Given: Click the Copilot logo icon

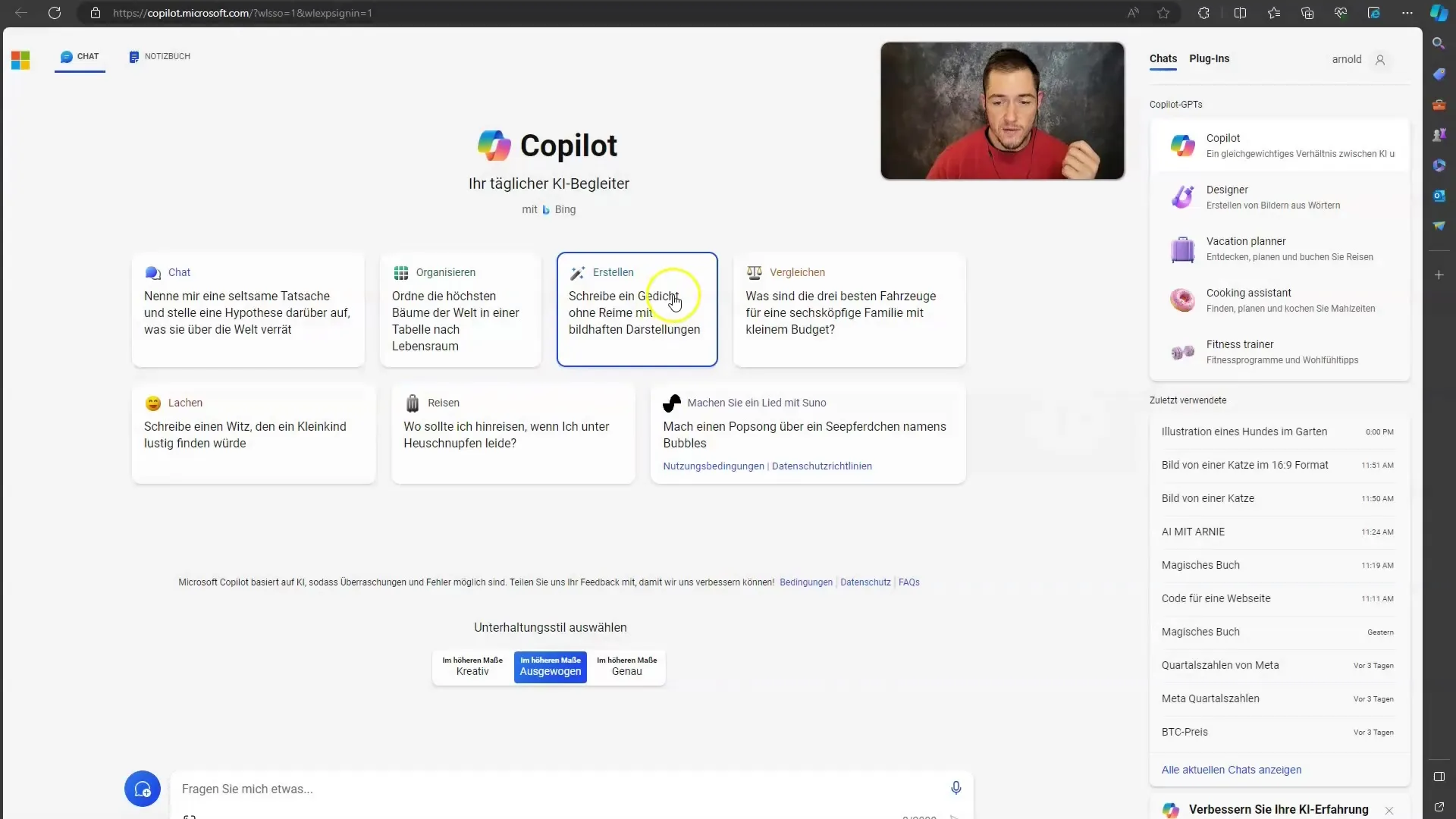Looking at the screenshot, I should [493, 146].
